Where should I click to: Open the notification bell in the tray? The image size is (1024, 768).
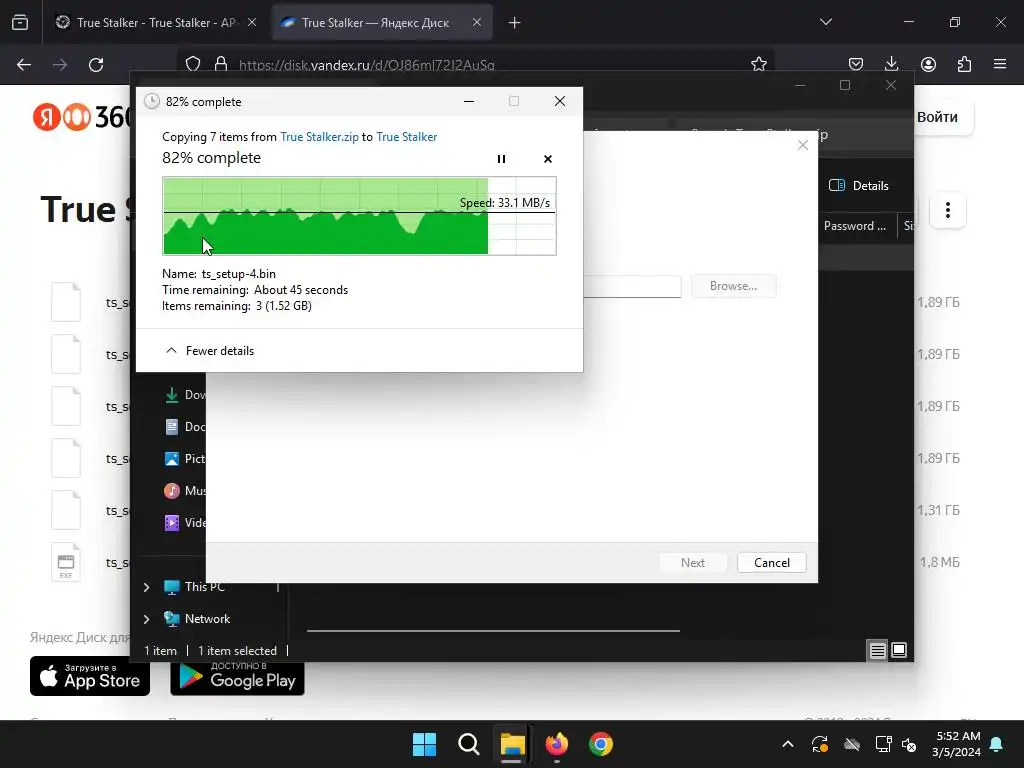(x=997, y=744)
